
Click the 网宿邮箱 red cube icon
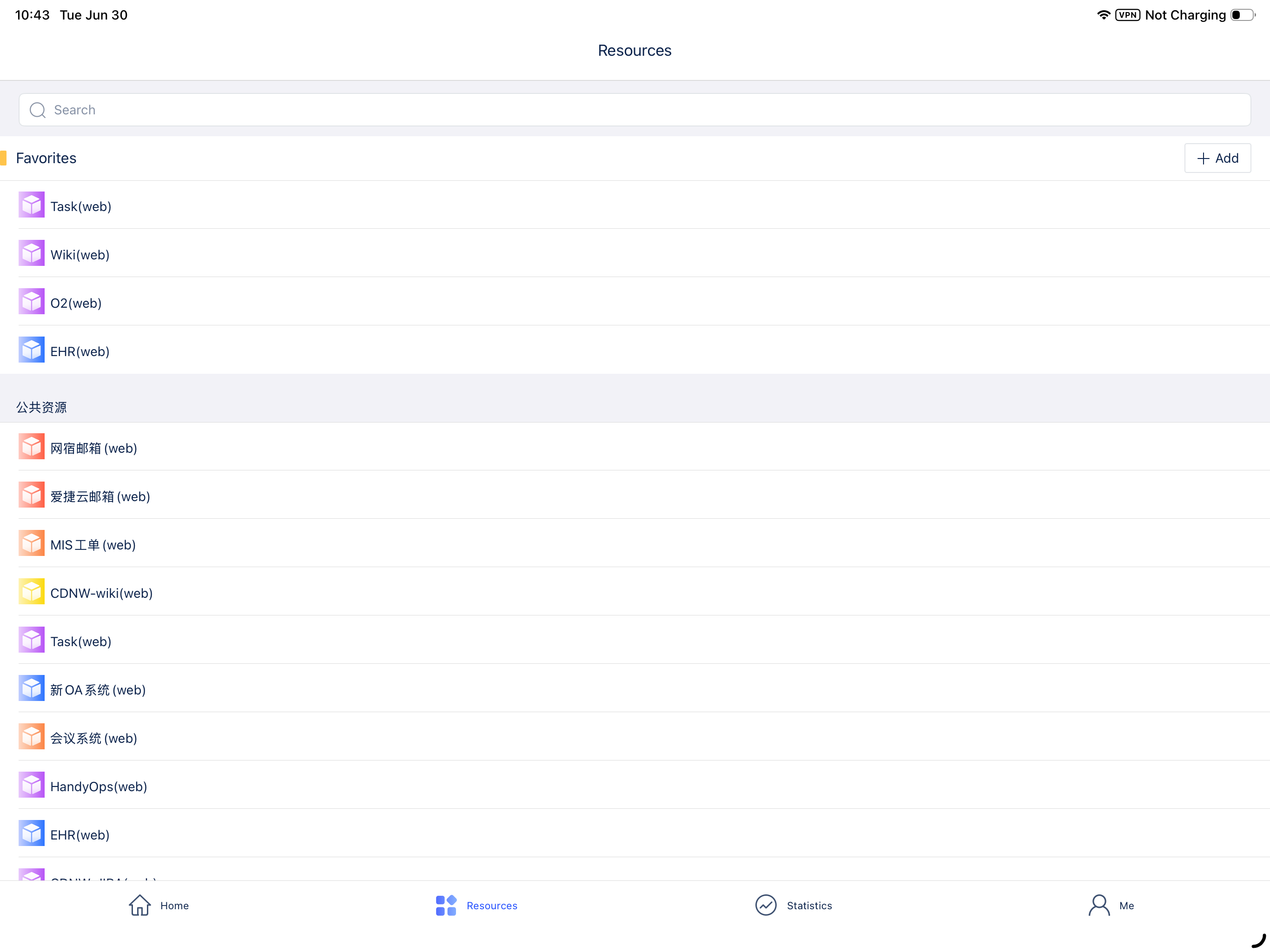32,447
